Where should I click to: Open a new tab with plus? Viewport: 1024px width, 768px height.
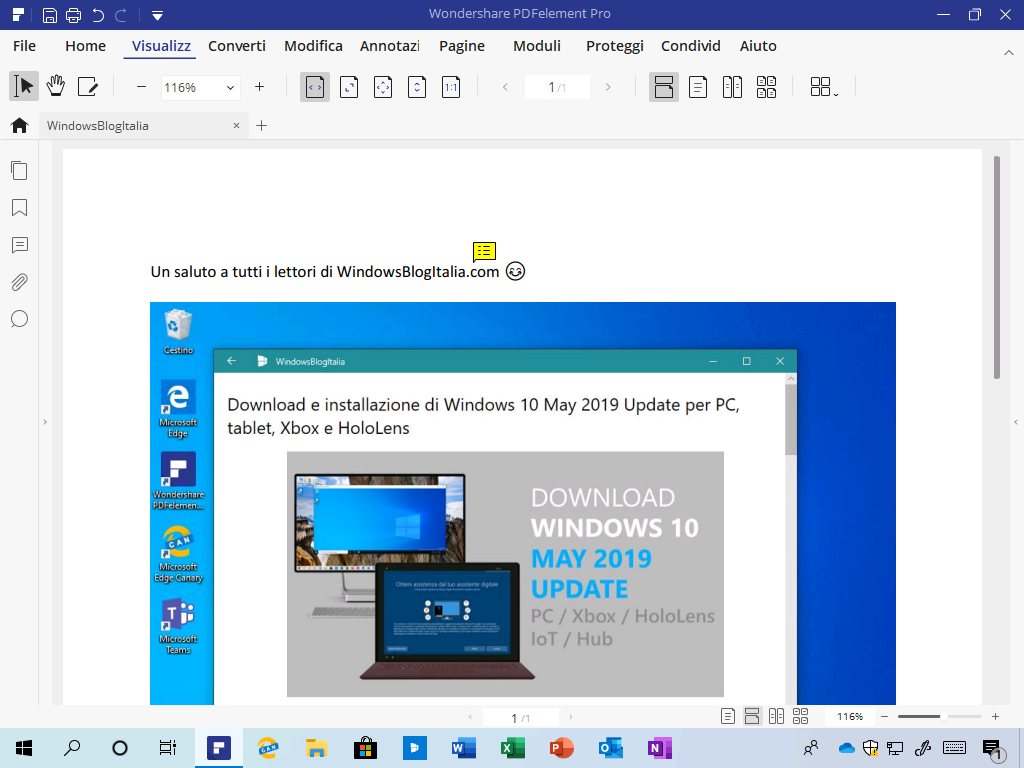[x=262, y=125]
